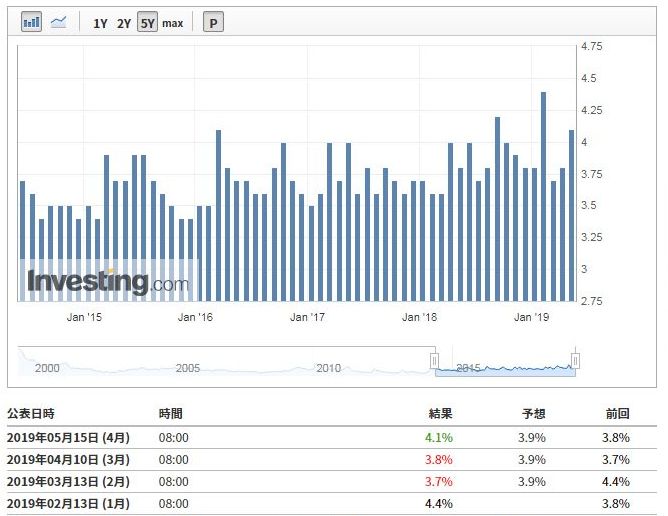This screenshot has height=516, width=668.
Task: Click the 2005 area in the navigator timeline
Action: (x=188, y=367)
